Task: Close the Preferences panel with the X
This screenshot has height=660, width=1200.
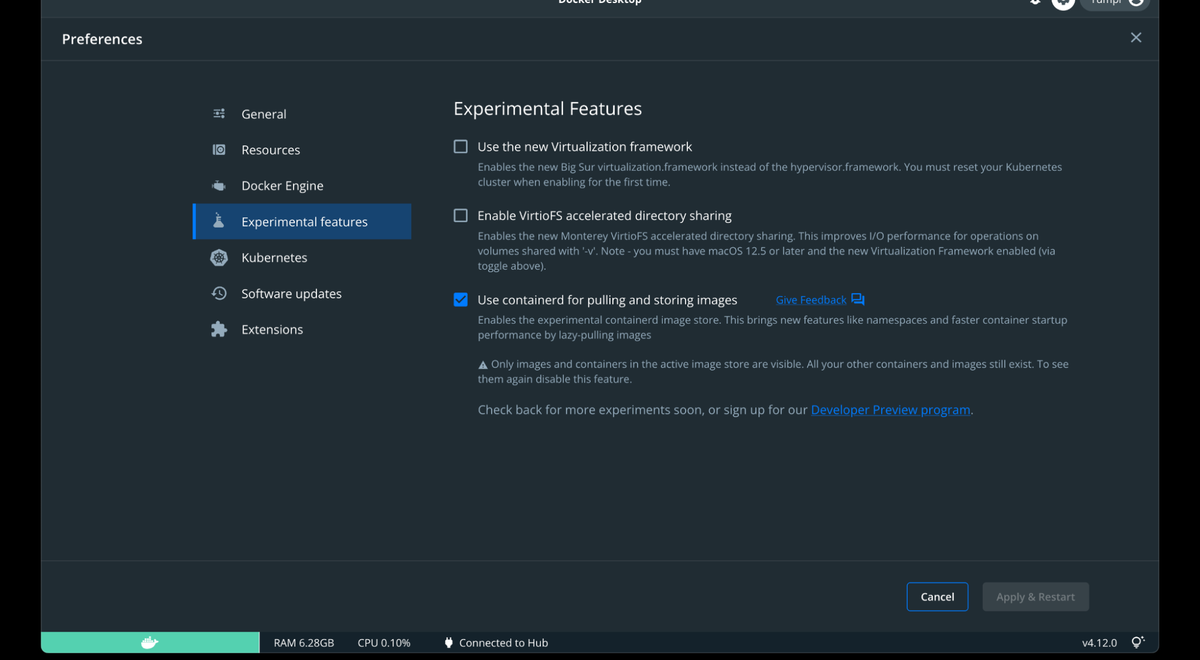Action: (1136, 38)
